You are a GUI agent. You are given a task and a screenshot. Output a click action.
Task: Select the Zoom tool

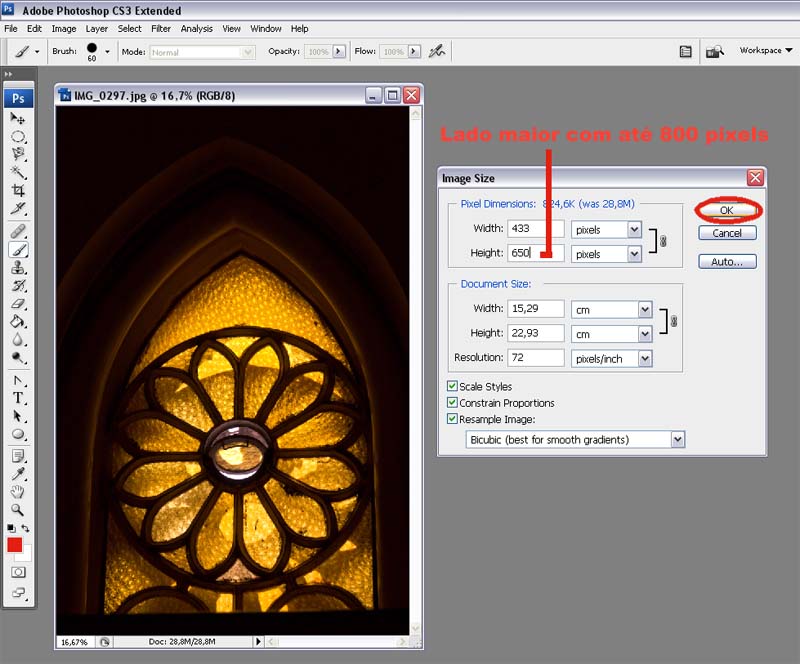18,509
